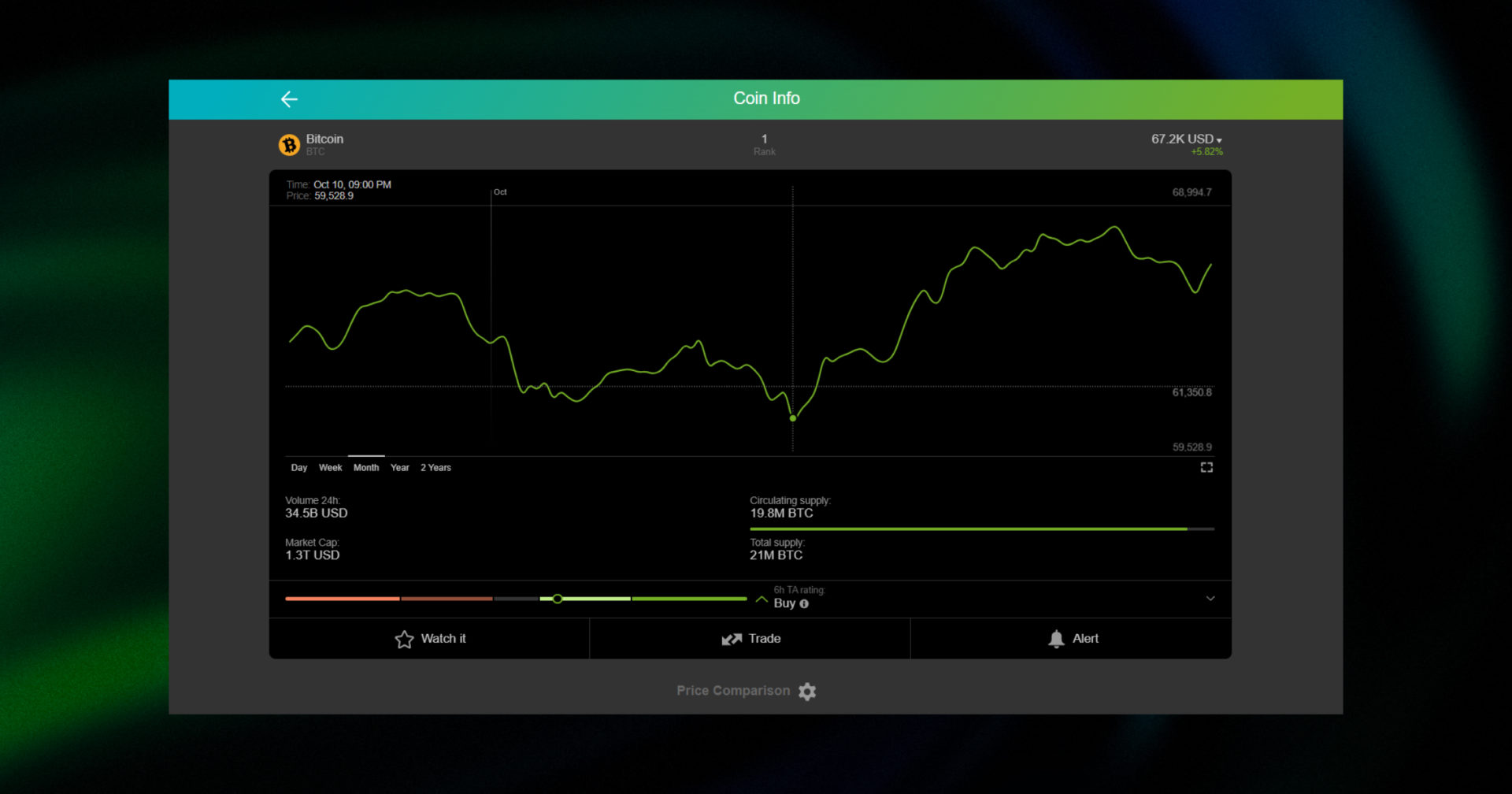The height and width of the screenshot is (794, 1512).
Task: Open the 2 Years timeframe
Action: click(x=435, y=467)
